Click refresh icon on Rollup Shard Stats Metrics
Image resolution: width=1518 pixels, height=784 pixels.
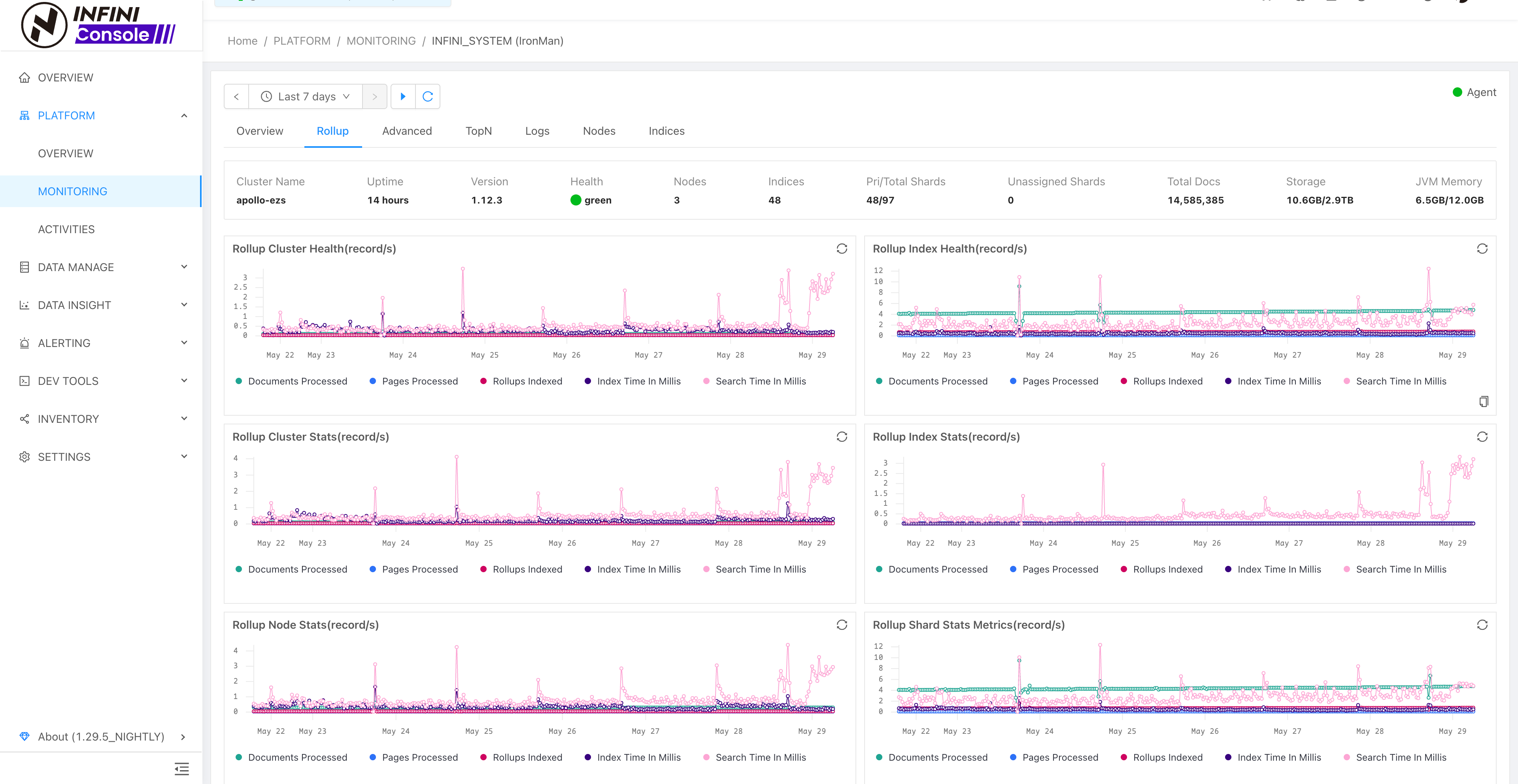point(1482,625)
